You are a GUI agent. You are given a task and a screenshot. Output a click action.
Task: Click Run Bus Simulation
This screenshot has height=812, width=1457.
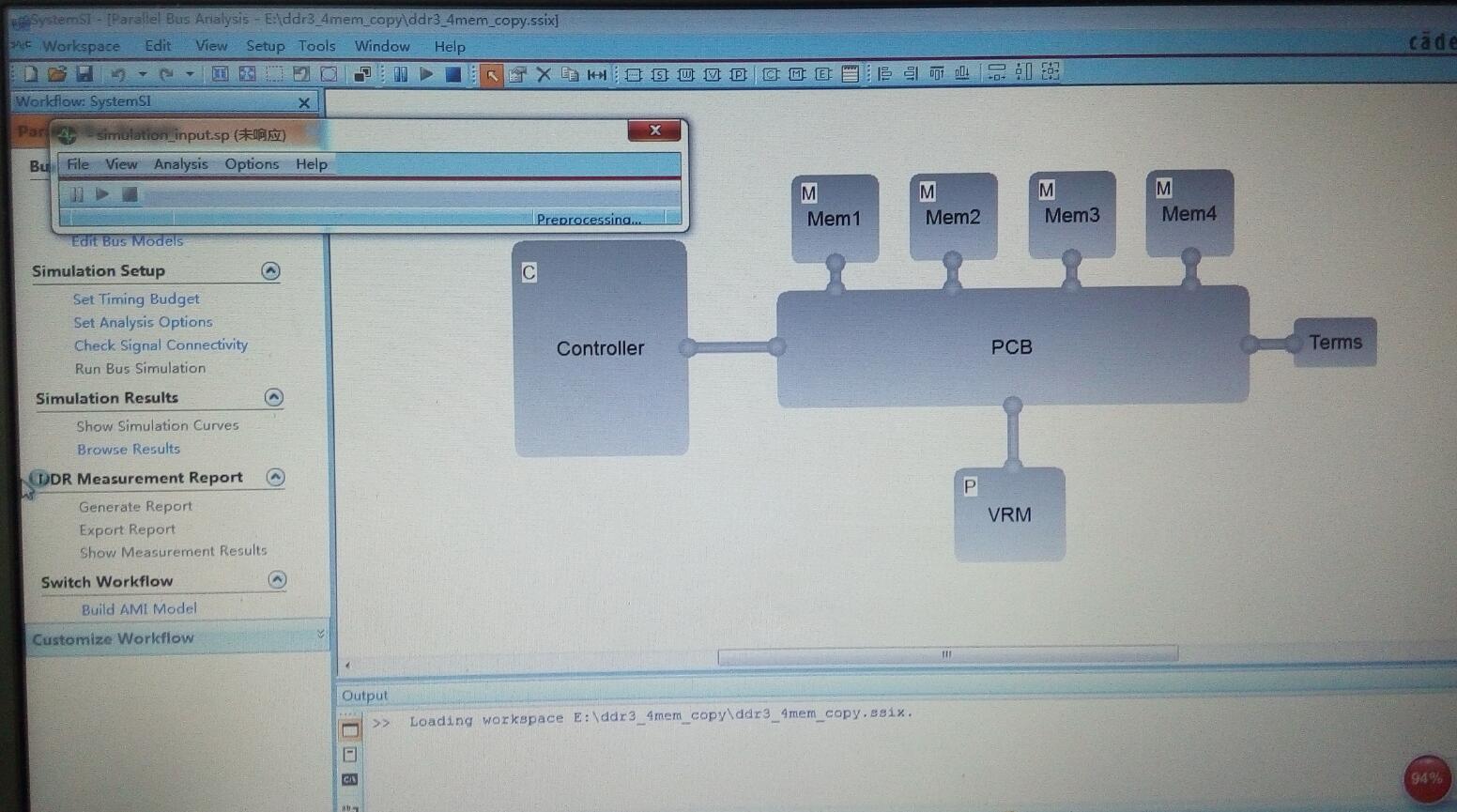coord(140,368)
